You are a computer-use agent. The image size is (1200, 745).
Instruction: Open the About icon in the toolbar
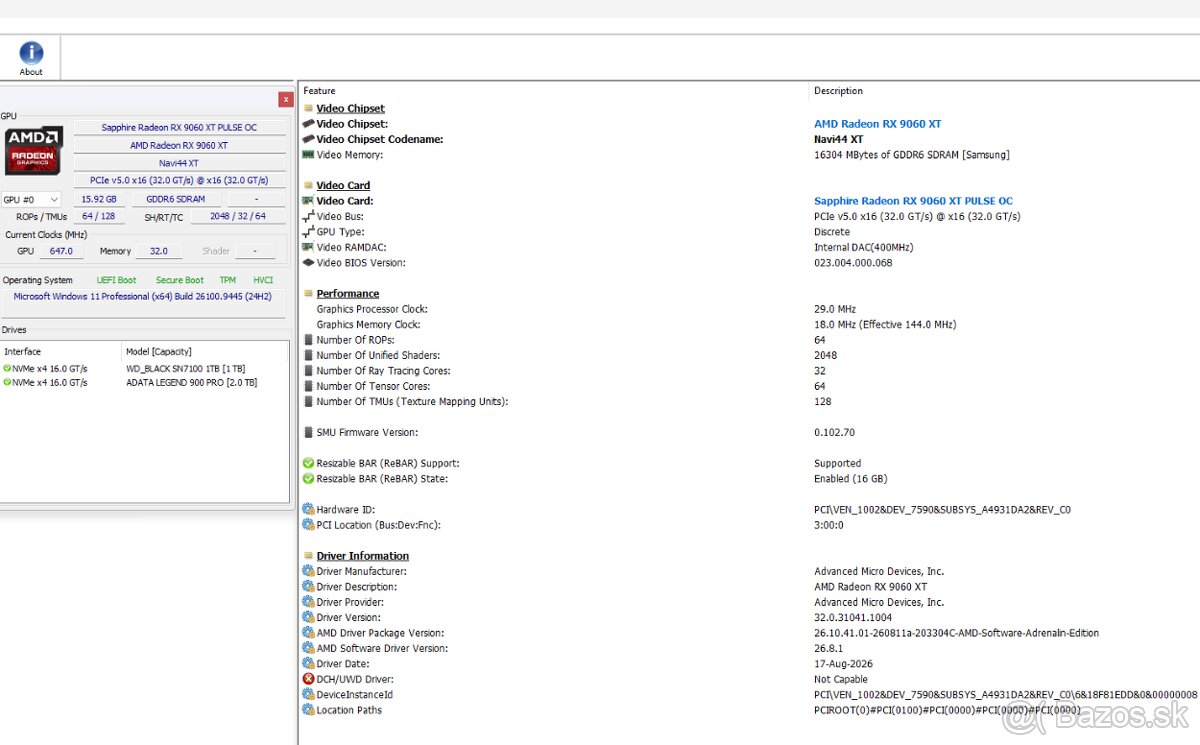pyautogui.click(x=31, y=58)
